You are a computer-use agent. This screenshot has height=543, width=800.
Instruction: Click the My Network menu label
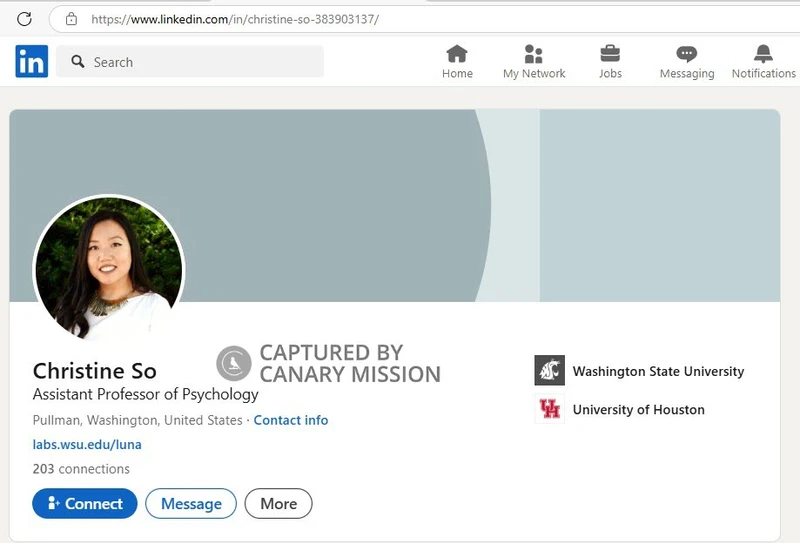[x=534, y=73]
